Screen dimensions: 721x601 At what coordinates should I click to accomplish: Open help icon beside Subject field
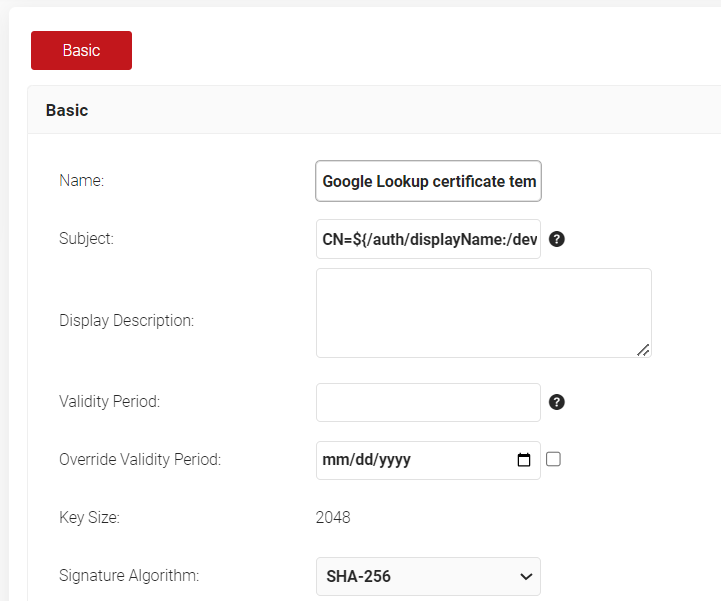point(557,240)
